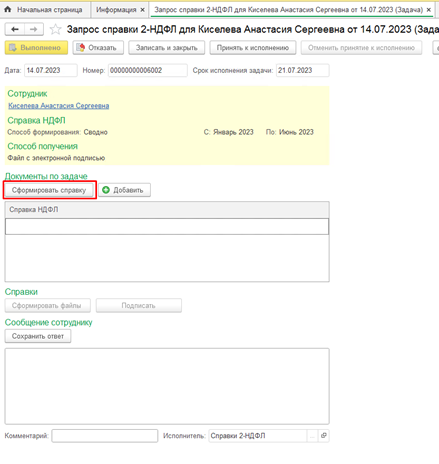Screen dimensions: 439x464
Task: Click Срок исполнения задачи date field
Action: [303, 70]
